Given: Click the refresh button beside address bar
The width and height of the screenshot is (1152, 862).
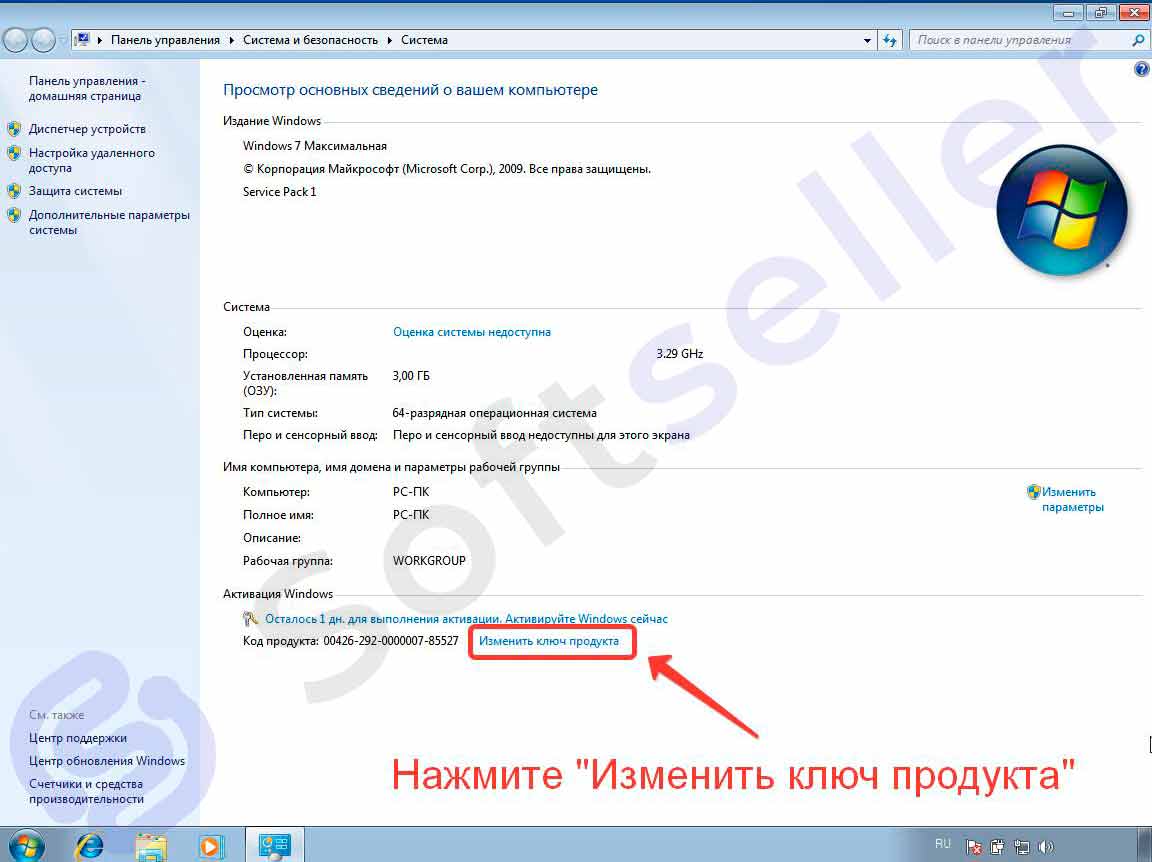Looking at the screenshot, I should click(x=890, y=40).
